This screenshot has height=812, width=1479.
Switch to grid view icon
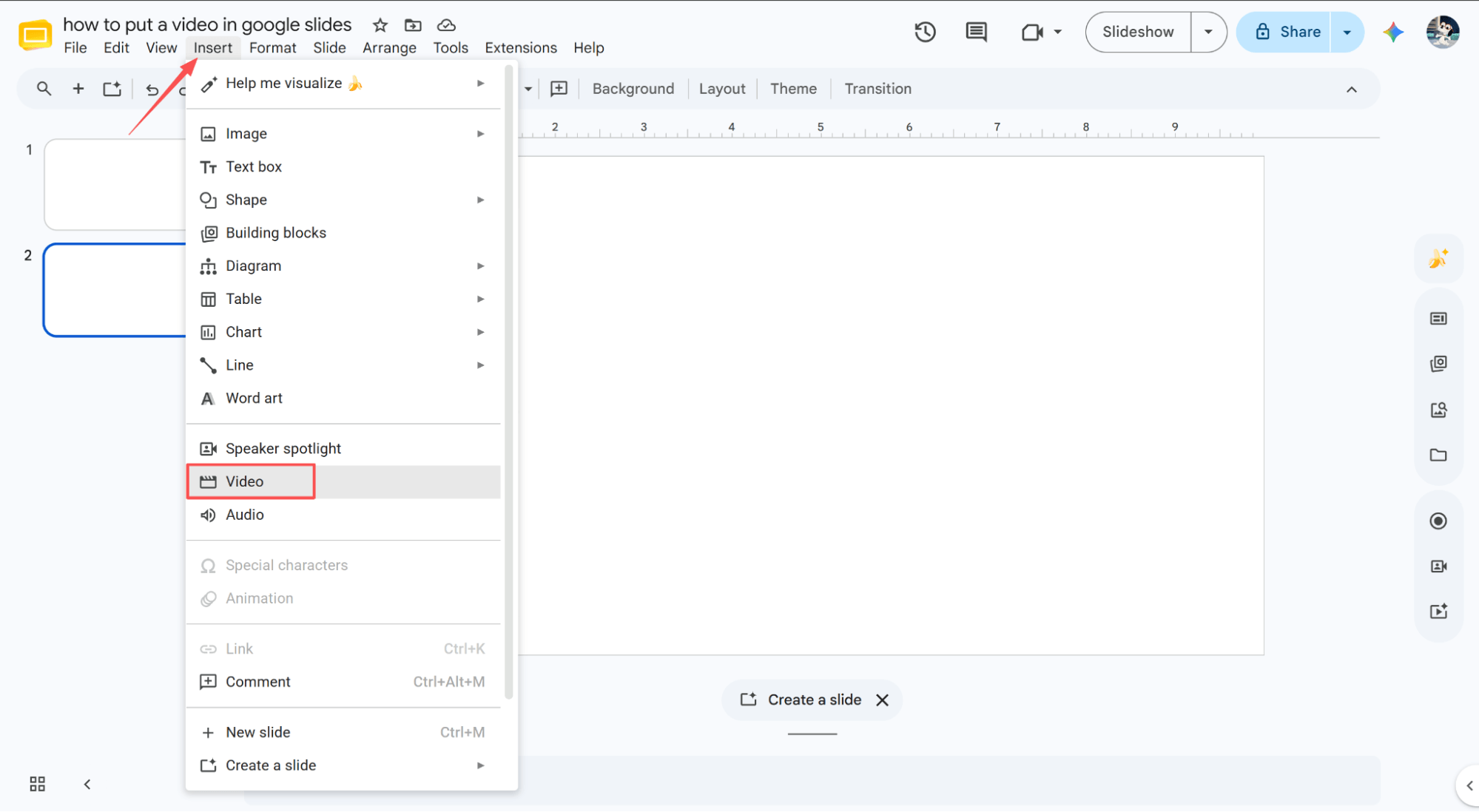[38, 784]
